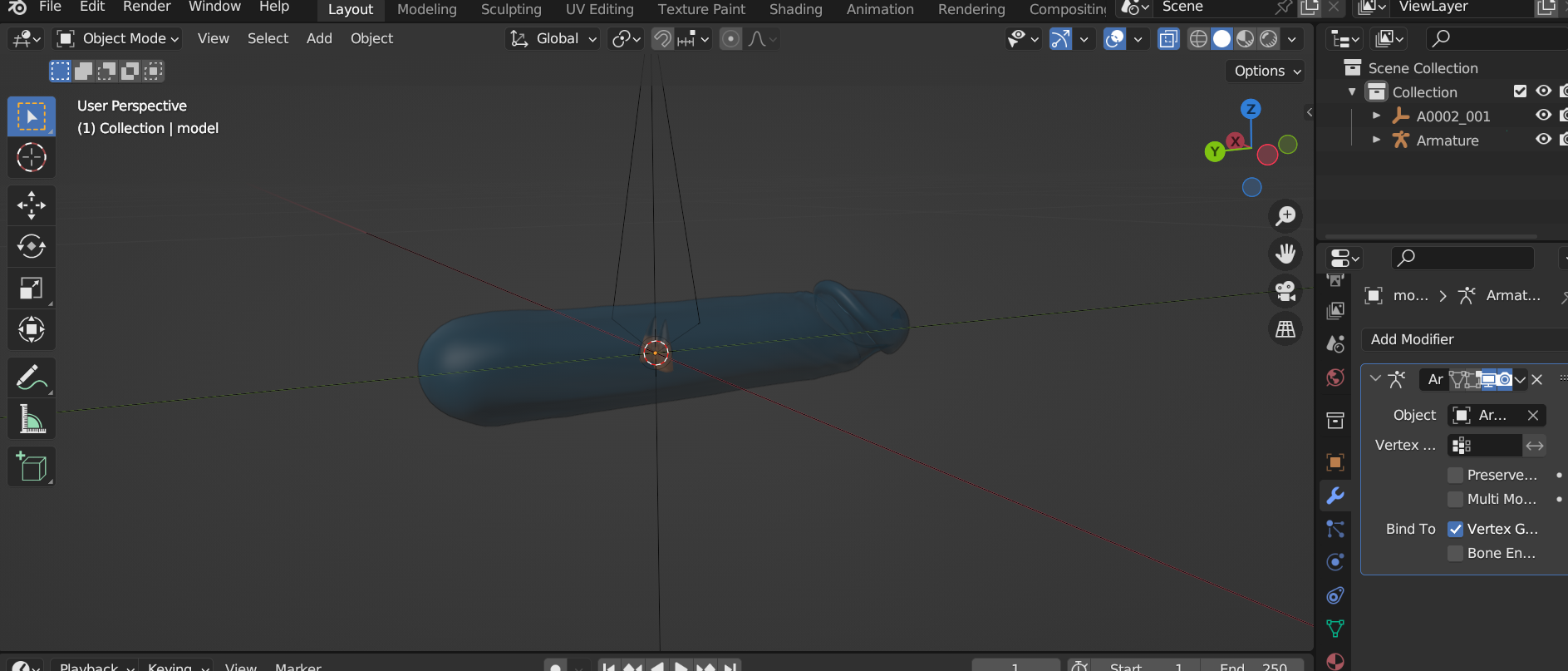Image resolution: width=1568 pixels, height=671 pixels.
Task: Toggle X-ray mode in the viewport header
Action: click(x=1168, y=39)
